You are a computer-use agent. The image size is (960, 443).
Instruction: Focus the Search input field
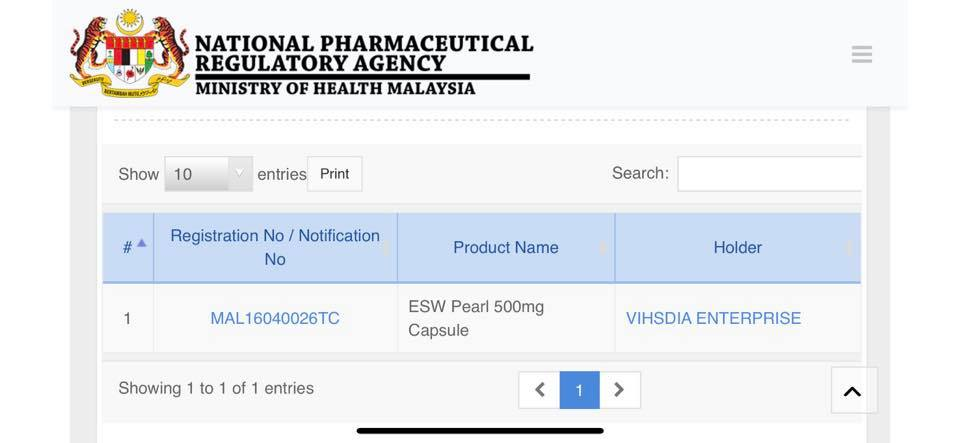coord(769,174)
